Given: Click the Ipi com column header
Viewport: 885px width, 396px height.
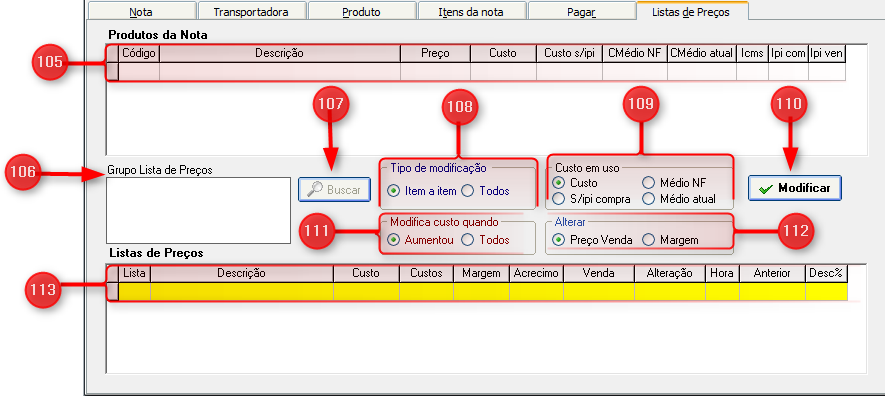Looking at the screenshot, I should 788,53.
